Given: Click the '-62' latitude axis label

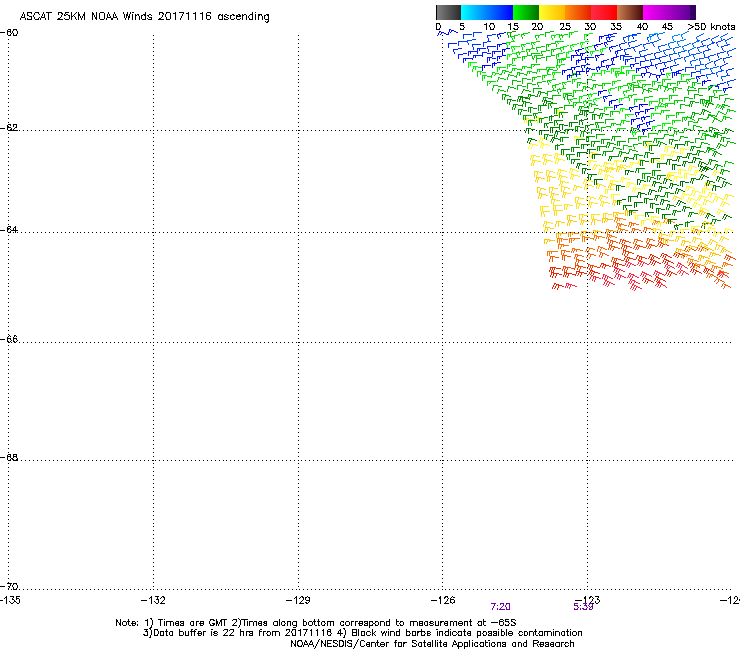Looking at the screenshot, I should point(9,127).
